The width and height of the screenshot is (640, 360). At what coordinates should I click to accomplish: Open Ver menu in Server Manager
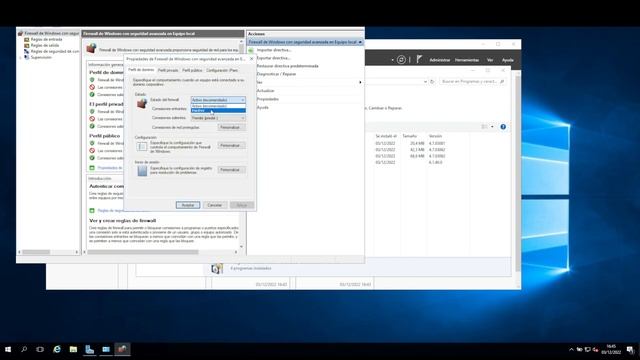click(490, 60)
